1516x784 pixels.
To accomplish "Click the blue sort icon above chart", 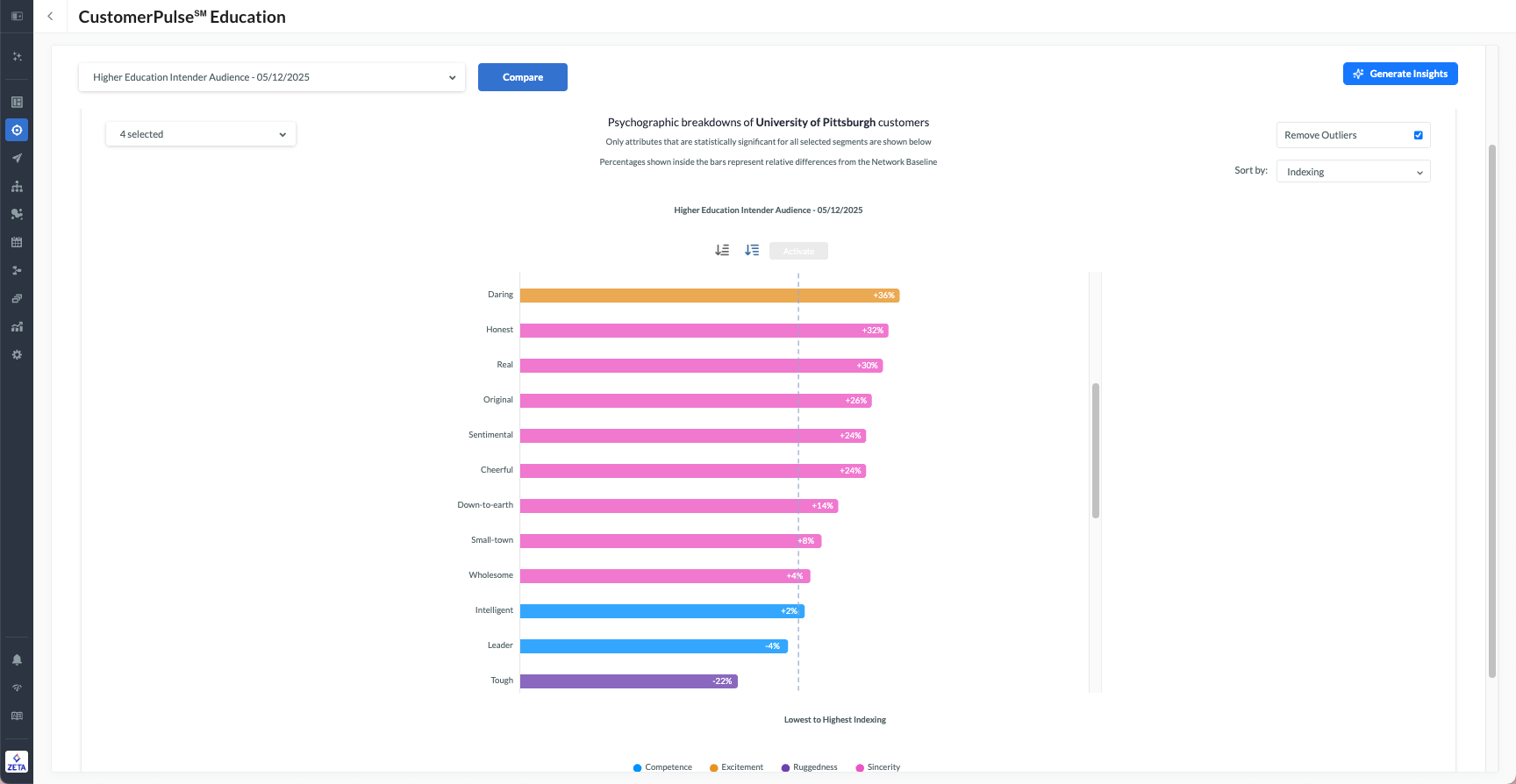I will tap(752, 251).
